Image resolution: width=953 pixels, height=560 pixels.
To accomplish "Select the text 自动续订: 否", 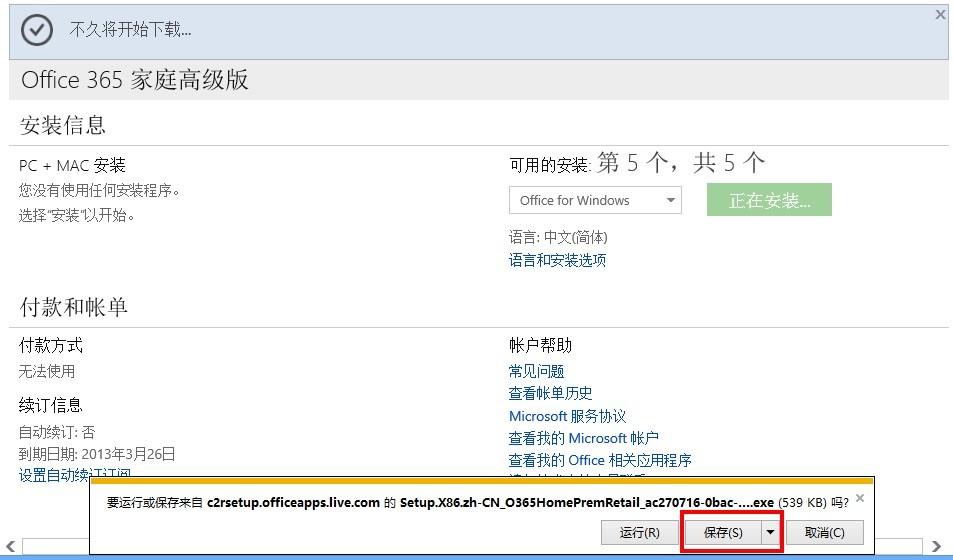I will coord(57,432).
